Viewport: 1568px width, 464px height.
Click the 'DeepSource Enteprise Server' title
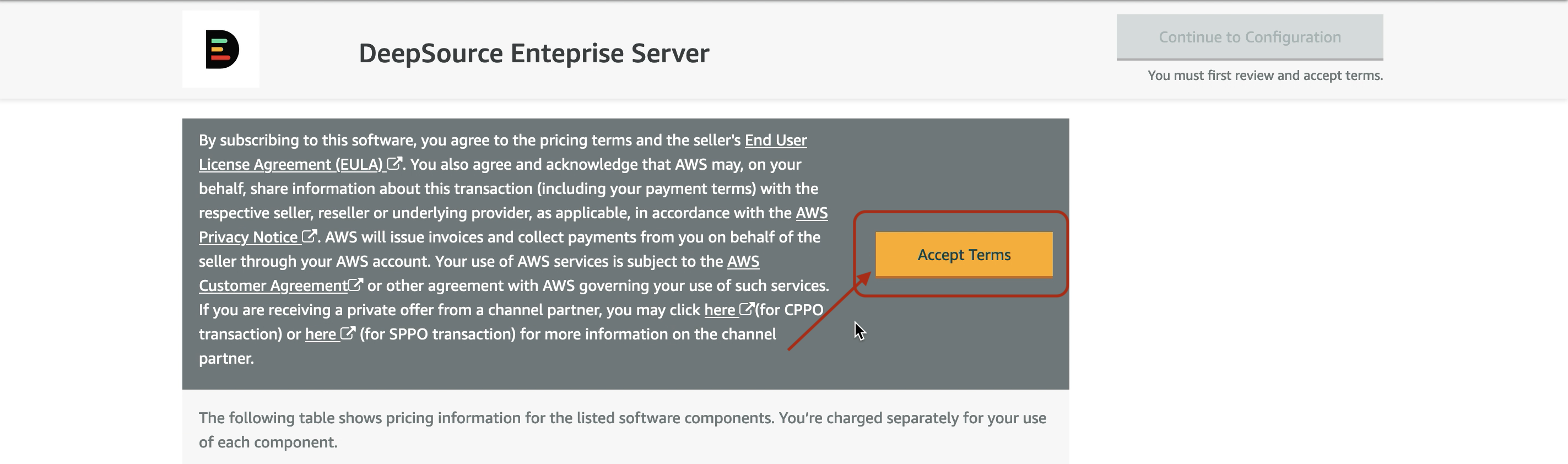tap(534, 53)
